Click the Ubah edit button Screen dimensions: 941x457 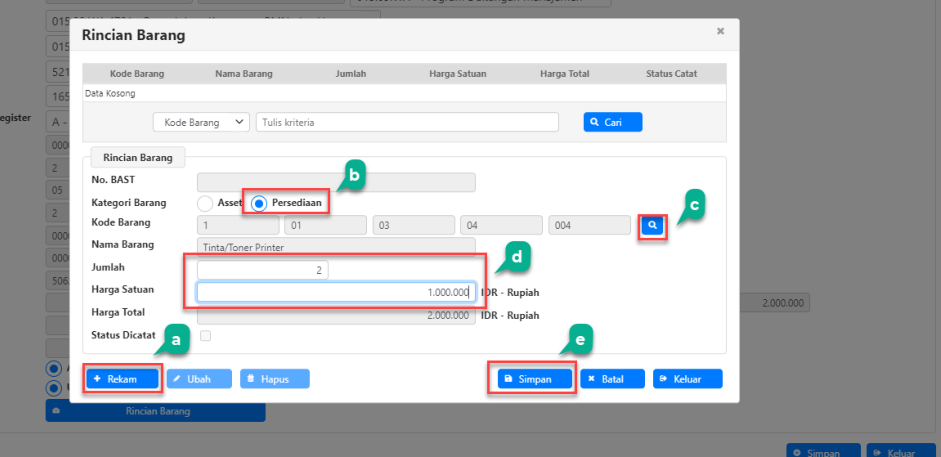pos(200,379)
